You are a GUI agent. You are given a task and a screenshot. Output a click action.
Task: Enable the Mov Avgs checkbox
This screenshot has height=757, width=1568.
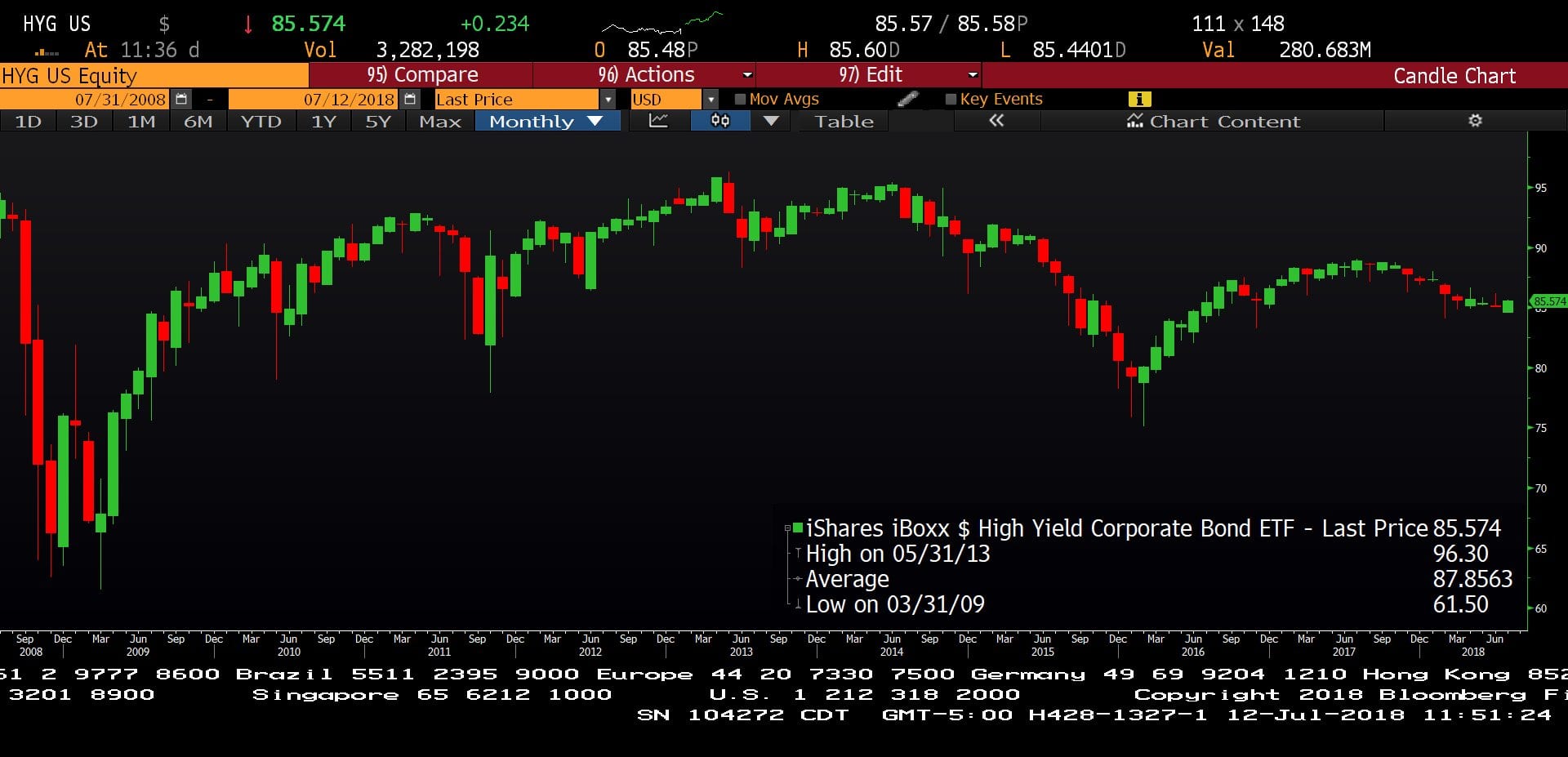point(740,100)
